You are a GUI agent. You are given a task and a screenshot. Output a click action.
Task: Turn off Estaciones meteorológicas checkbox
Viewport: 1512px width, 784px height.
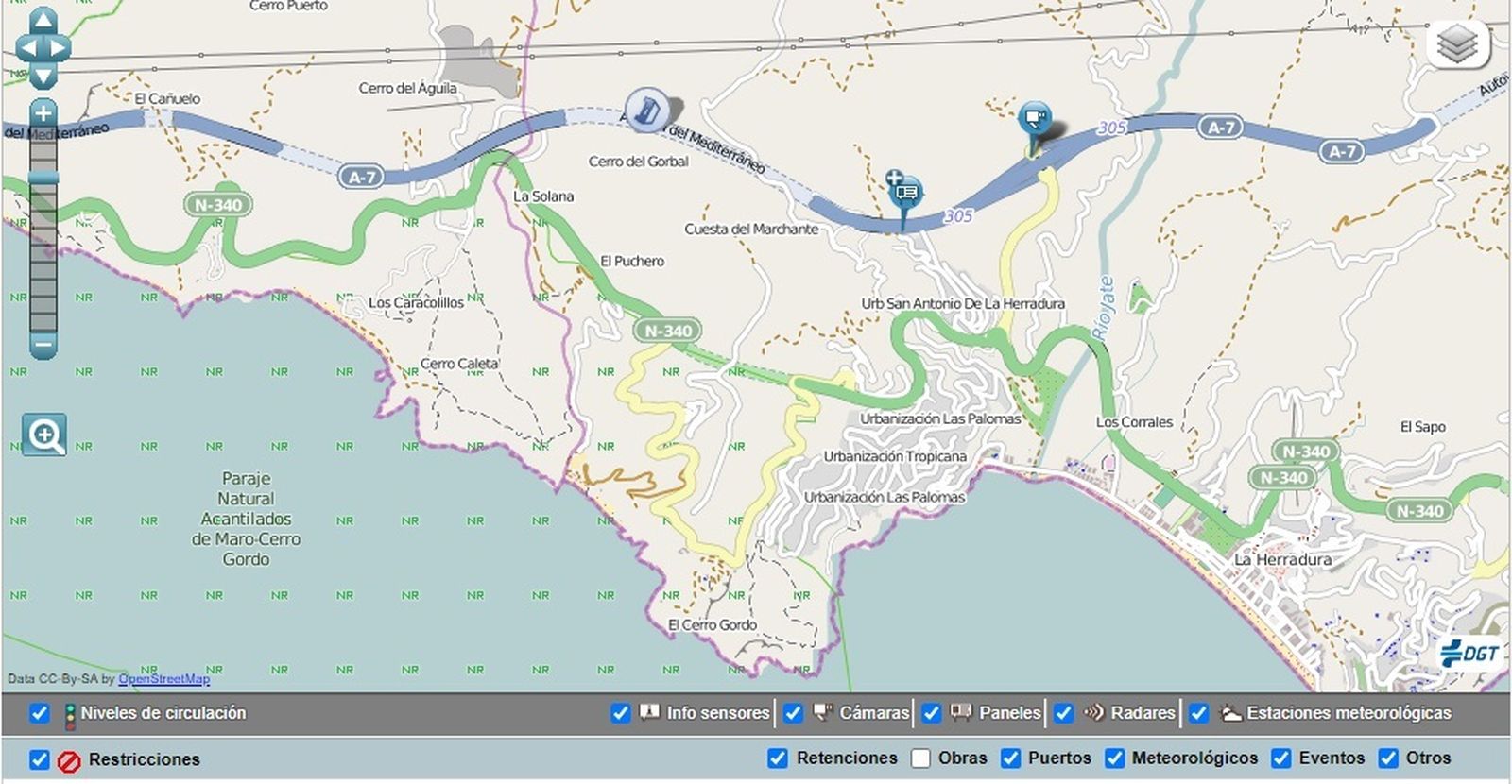[1198, 713]
